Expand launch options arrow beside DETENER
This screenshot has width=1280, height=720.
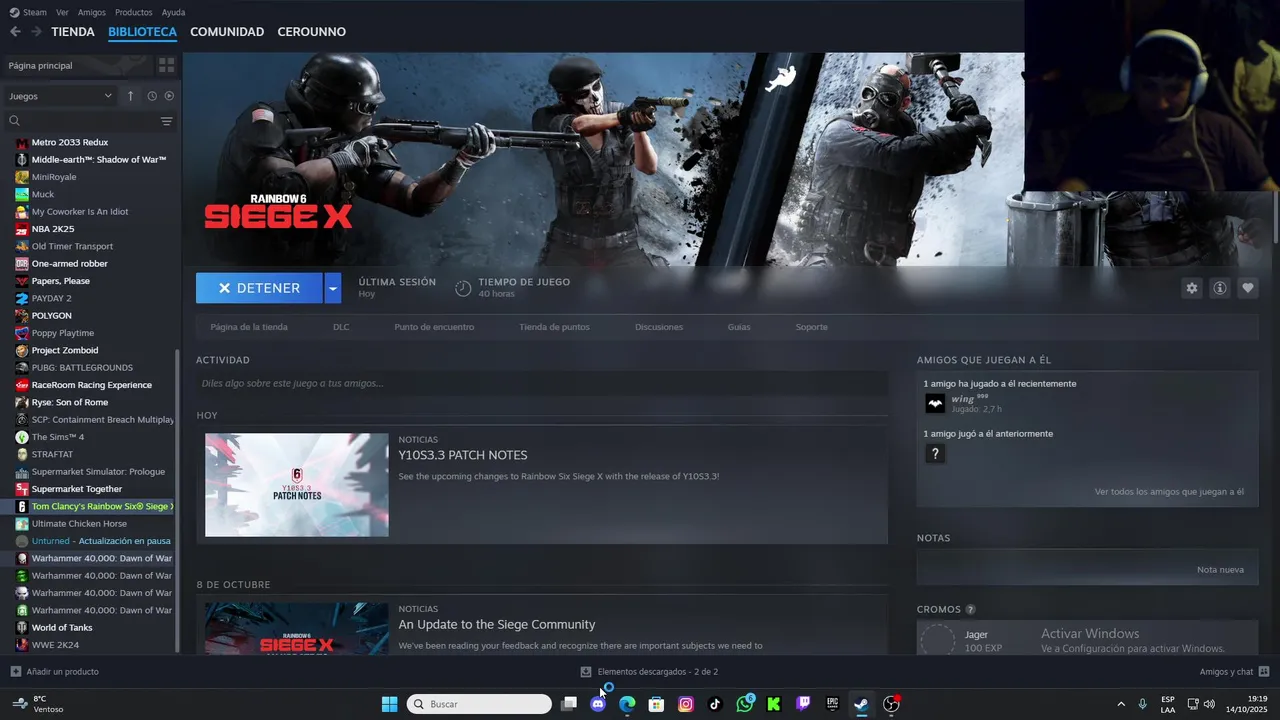[333, 288]
